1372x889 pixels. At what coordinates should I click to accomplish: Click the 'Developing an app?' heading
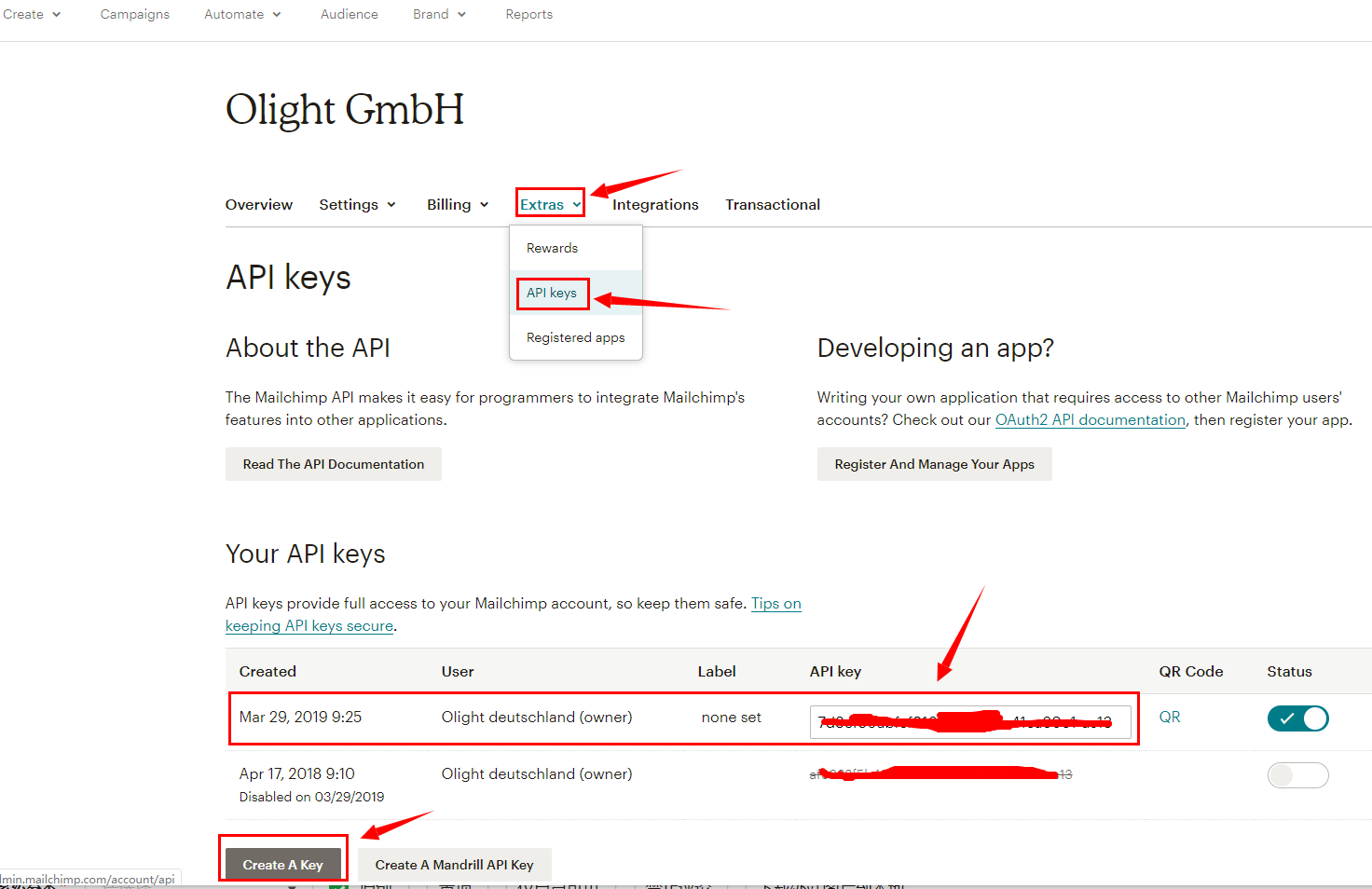pyautogui.click(x=936, y=348)
